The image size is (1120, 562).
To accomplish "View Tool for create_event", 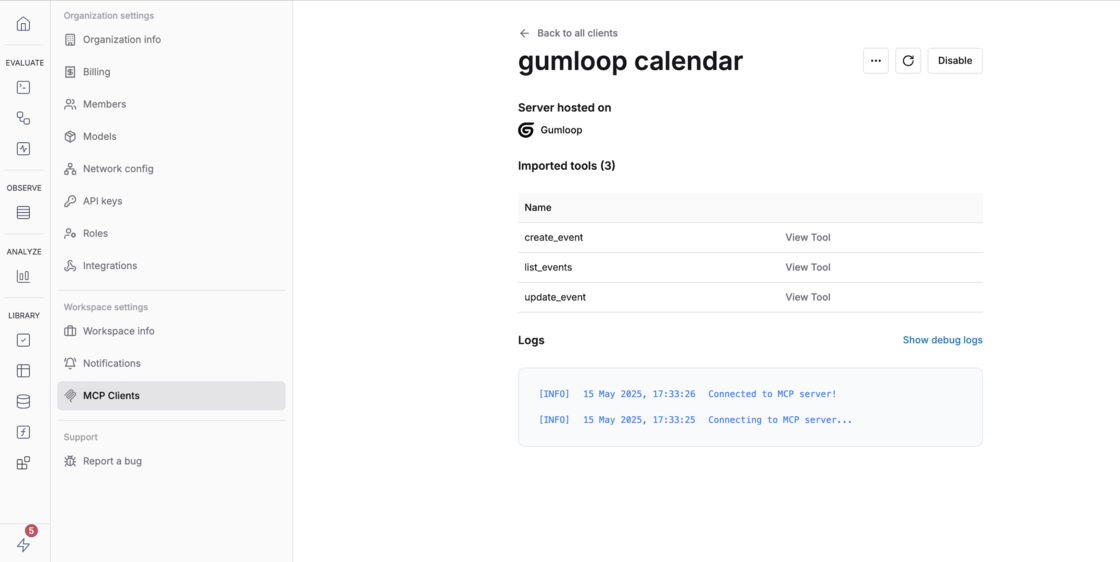I will (808, 237).
